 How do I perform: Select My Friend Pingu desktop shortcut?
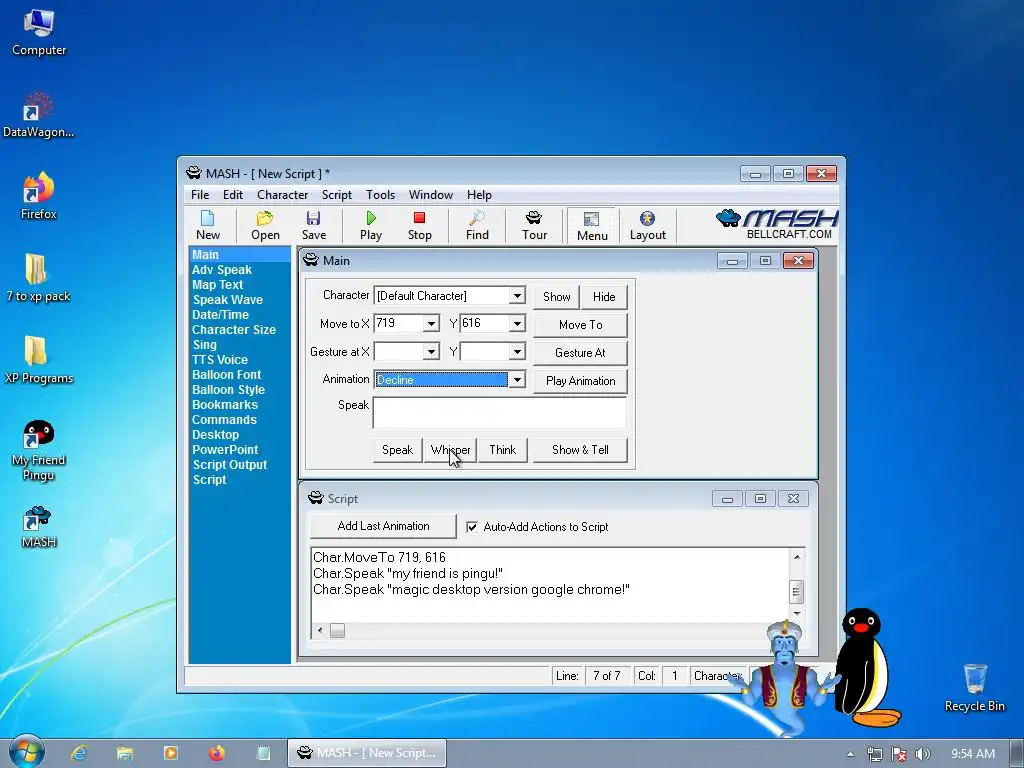[39, 451]
